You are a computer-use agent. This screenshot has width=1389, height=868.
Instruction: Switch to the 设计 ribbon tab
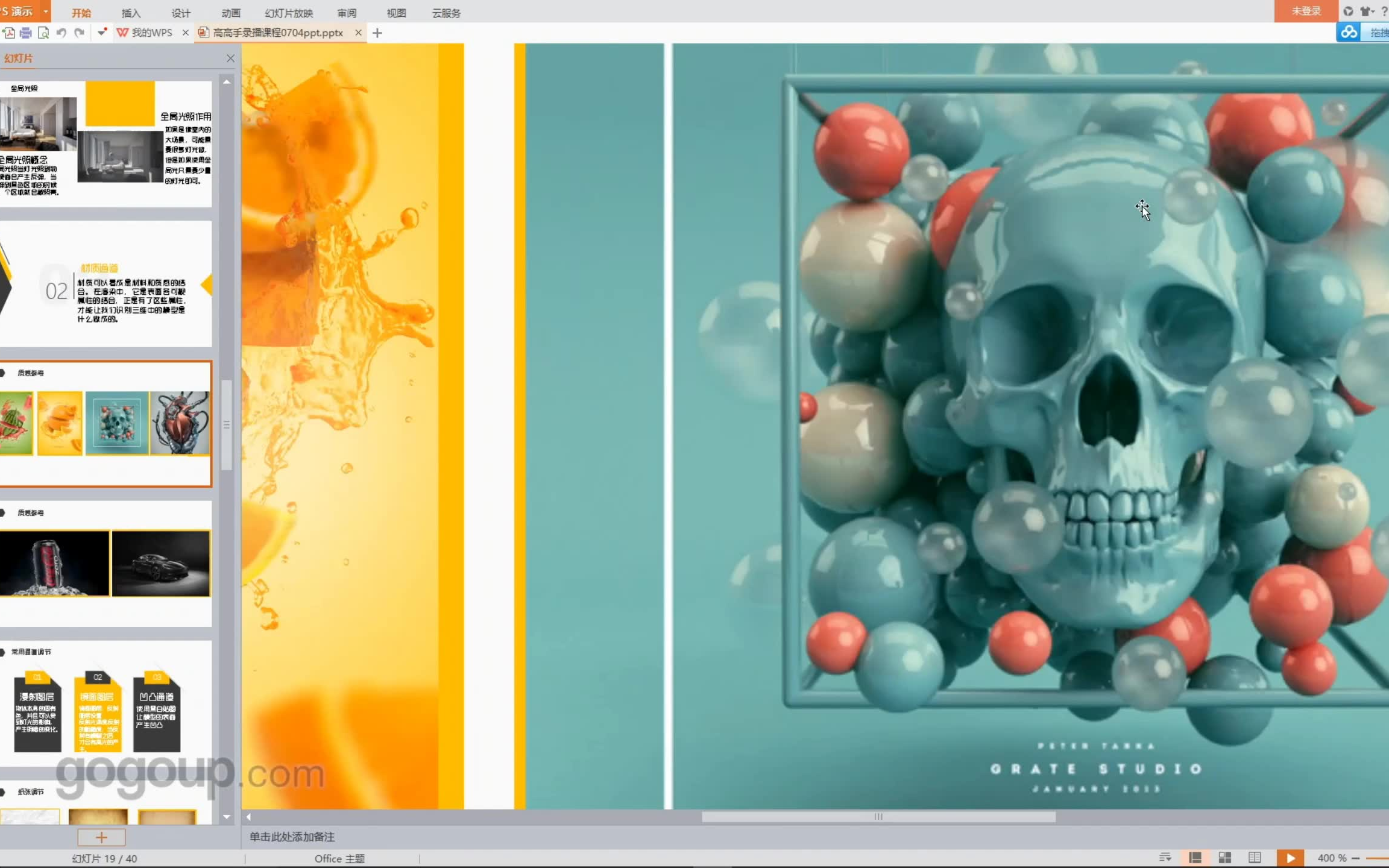pos(181,13)
